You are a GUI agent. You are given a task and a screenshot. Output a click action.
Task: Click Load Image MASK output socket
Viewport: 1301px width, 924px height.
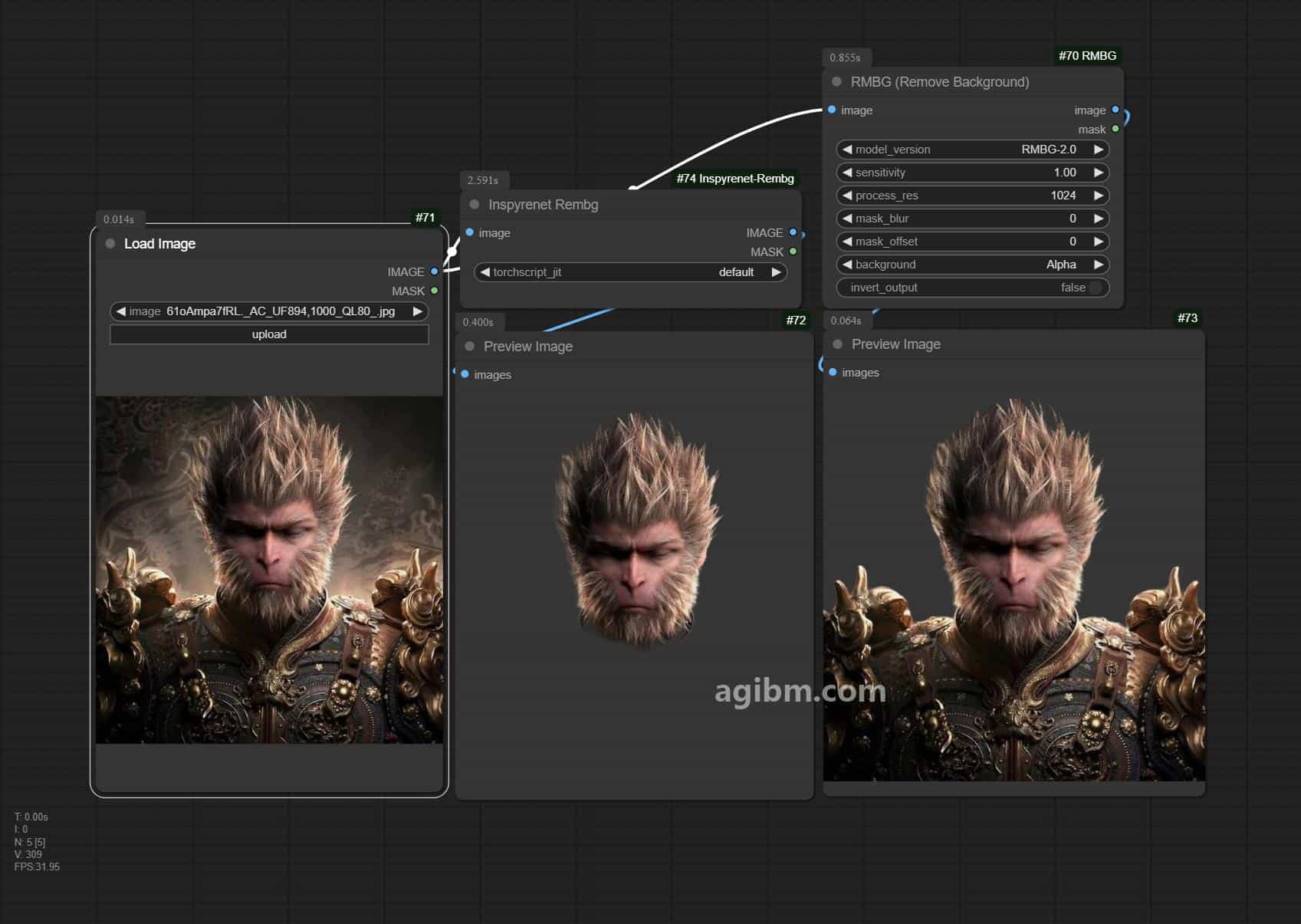[435, 291]
